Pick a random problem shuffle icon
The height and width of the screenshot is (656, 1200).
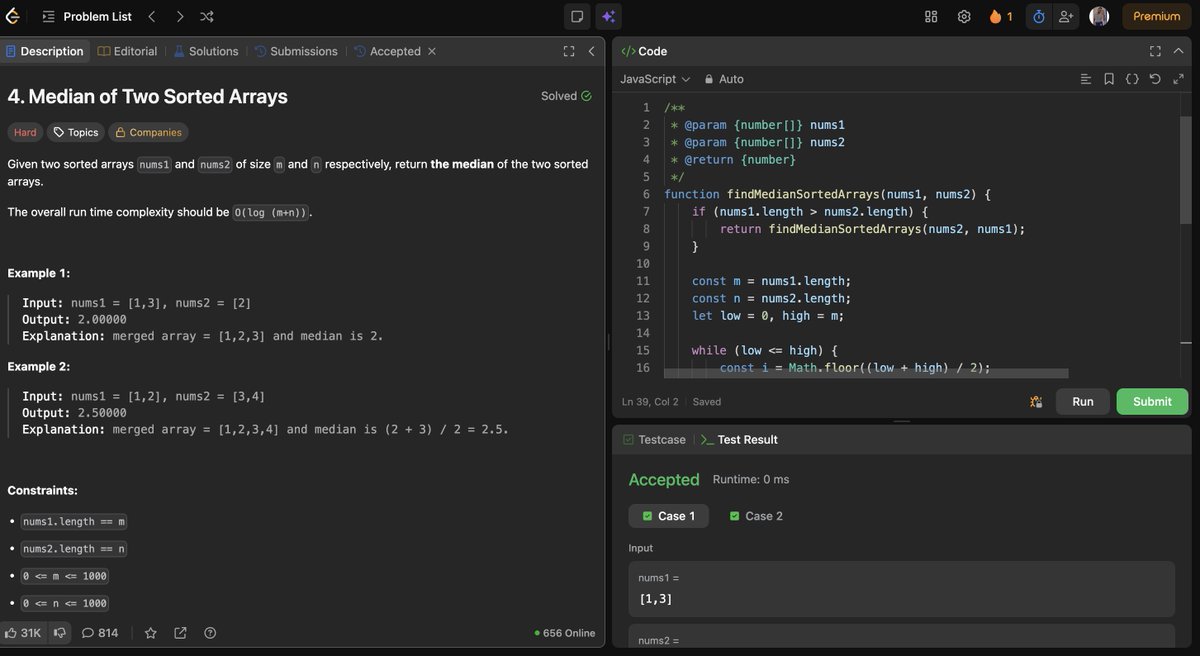pos(206,16)
